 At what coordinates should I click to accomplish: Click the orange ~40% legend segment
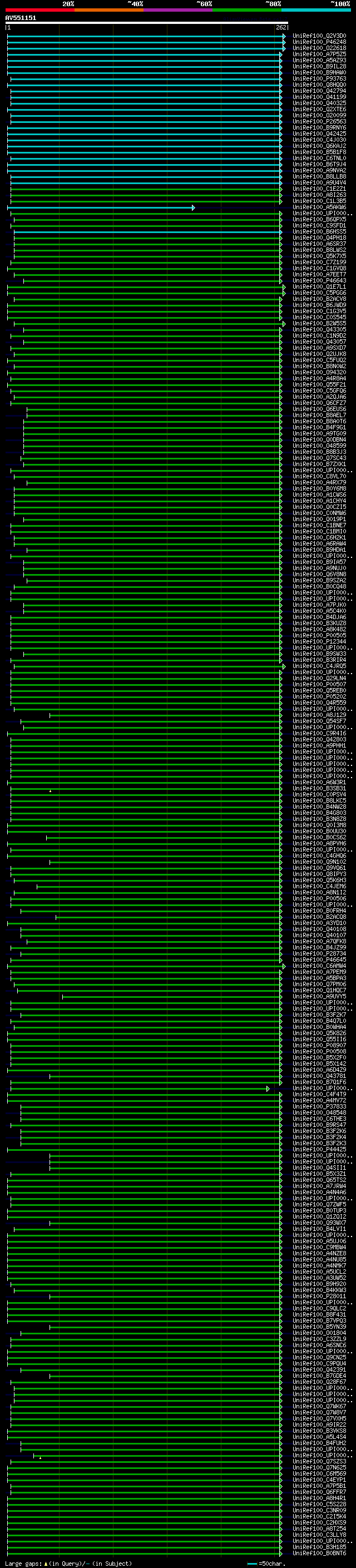[x=109, y=10]
